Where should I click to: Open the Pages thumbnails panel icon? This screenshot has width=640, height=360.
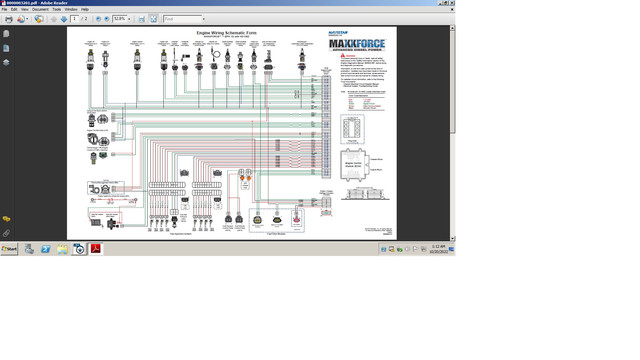pyautogui.click(x=6, y=49)
